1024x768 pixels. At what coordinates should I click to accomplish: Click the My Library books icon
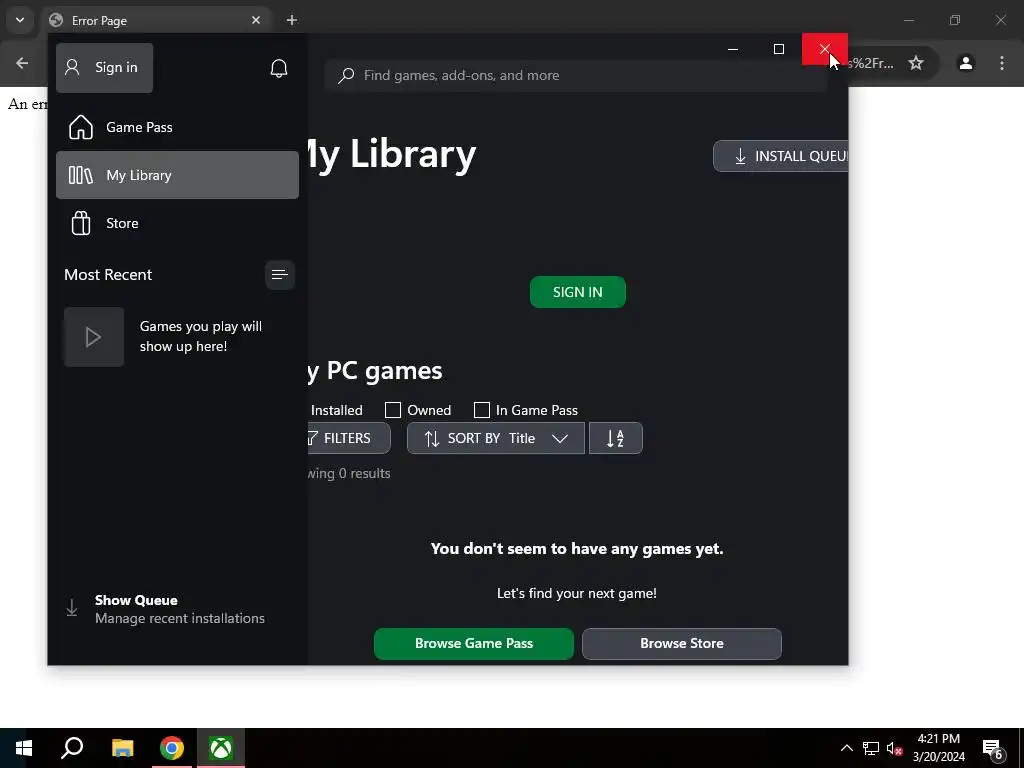[x=81, y=175]
